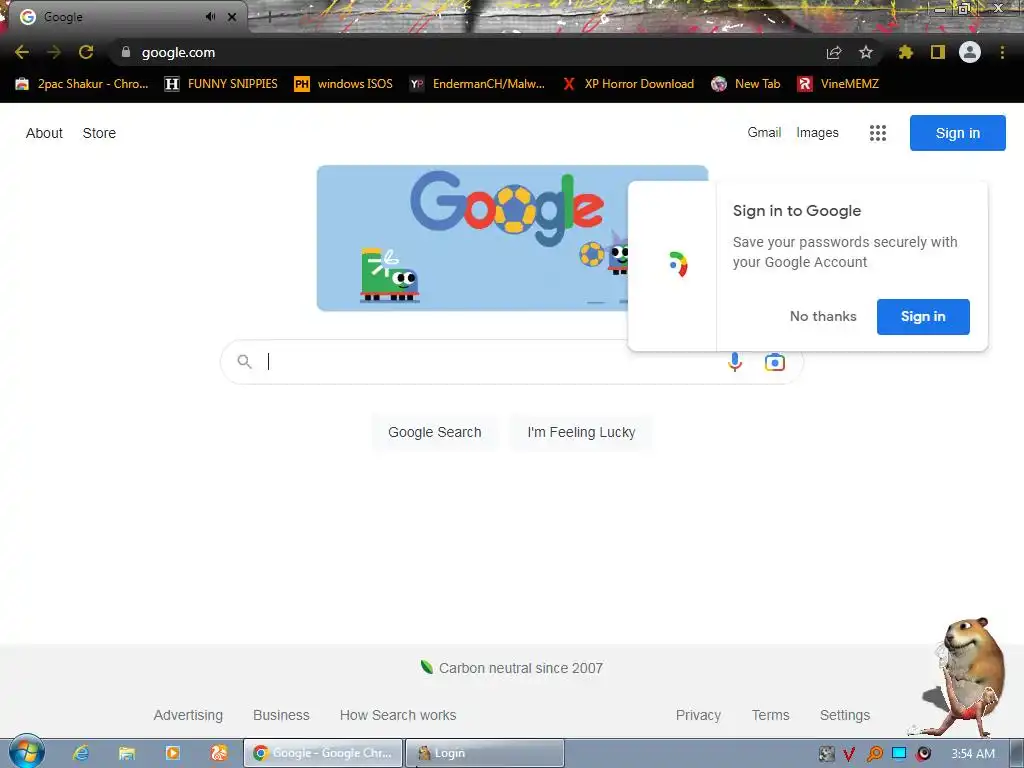This screenshot has width=1024, height=768.
Task: Open the VineMEMZ bookmark
Action: pyautogui.click(x=838, y=84)
